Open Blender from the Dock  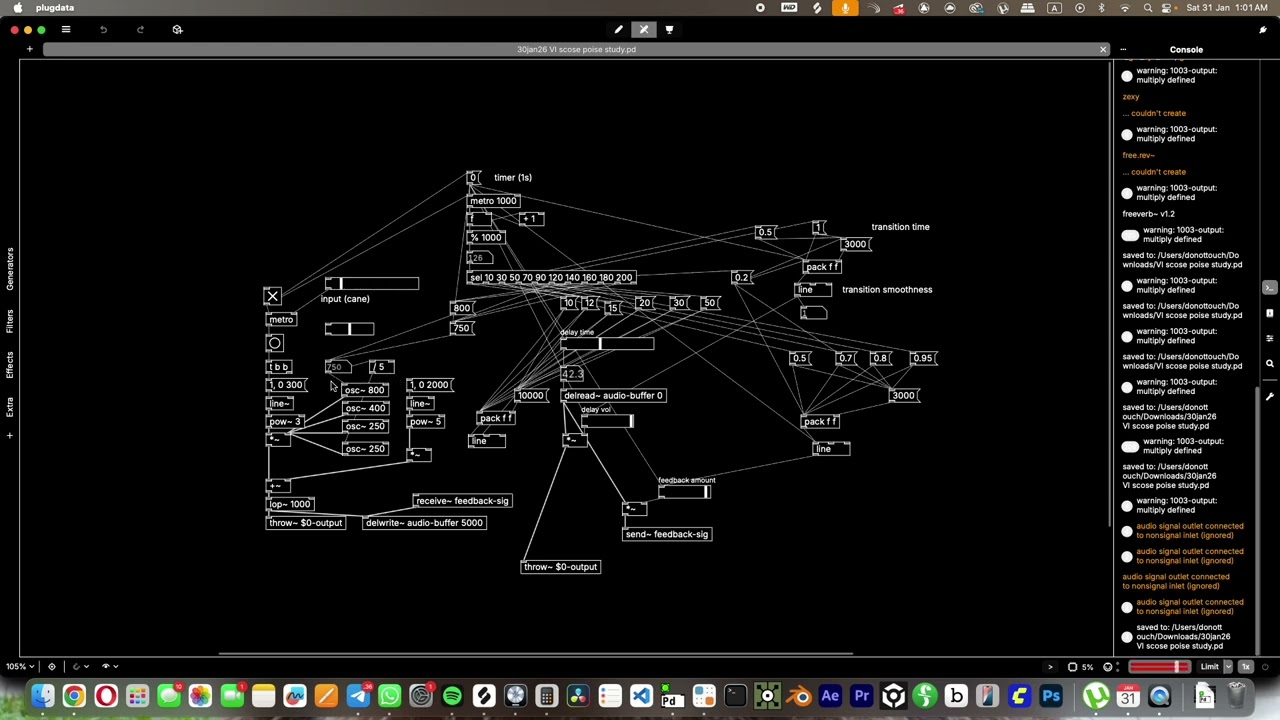coord(798,696)
